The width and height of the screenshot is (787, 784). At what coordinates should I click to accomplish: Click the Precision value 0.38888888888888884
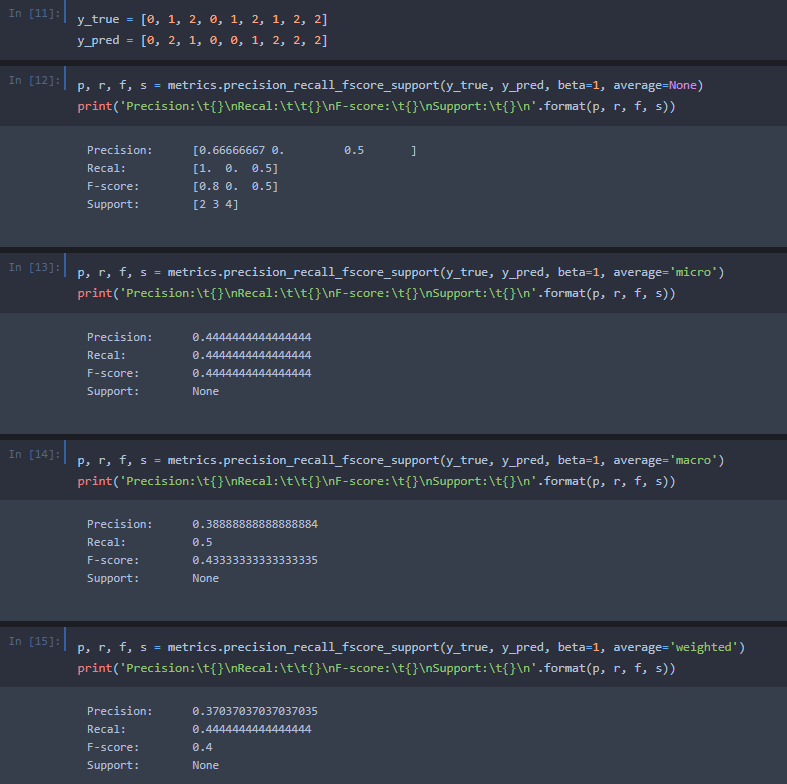pyautogui.click(x=255, y=524)
